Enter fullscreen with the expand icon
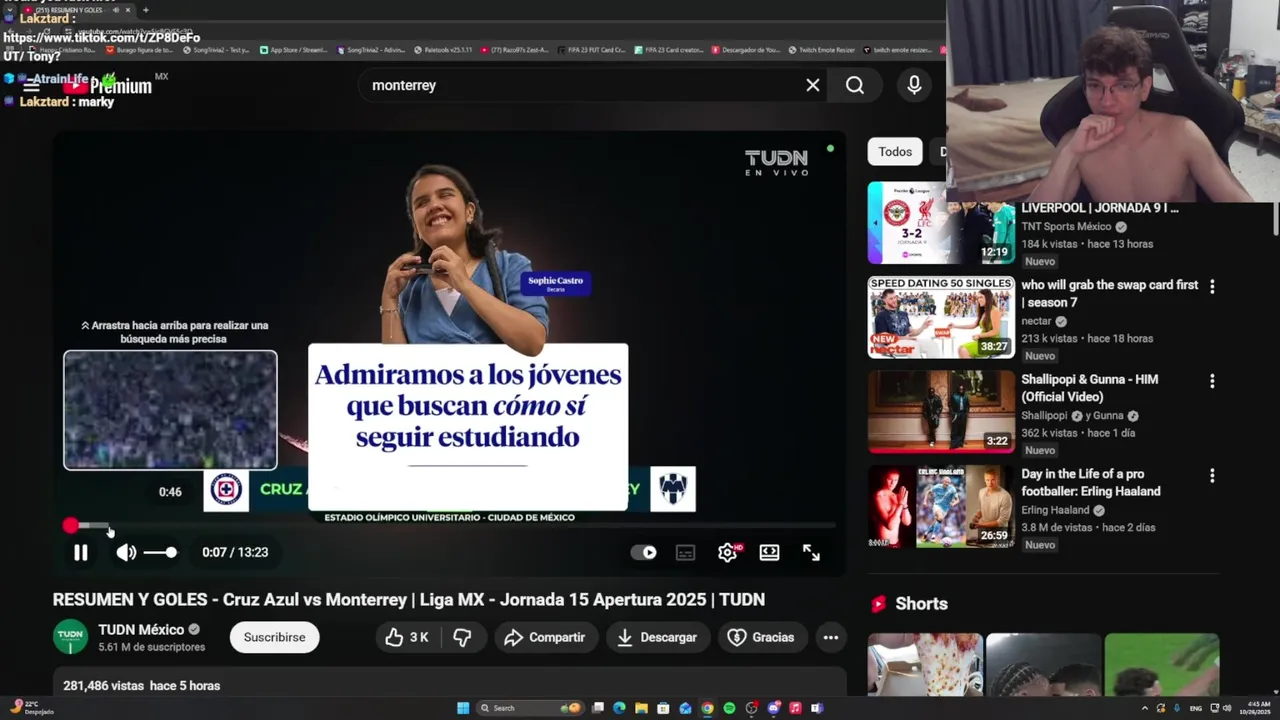 [x=811, y=552]
